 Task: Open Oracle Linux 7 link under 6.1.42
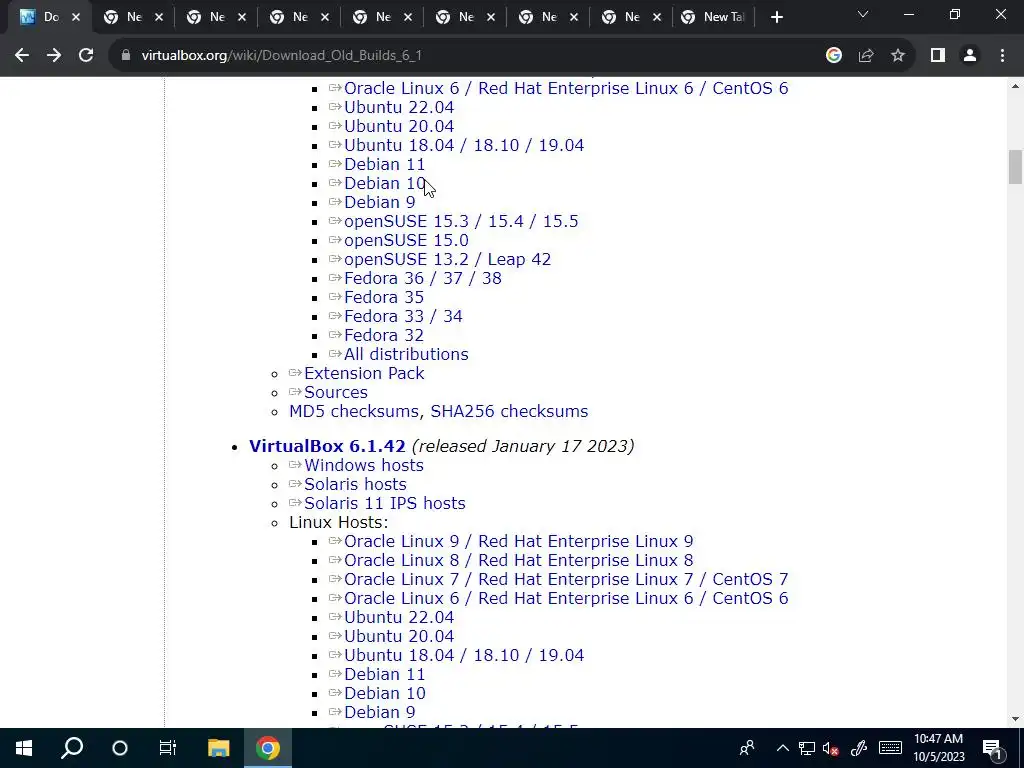[566, 579]
